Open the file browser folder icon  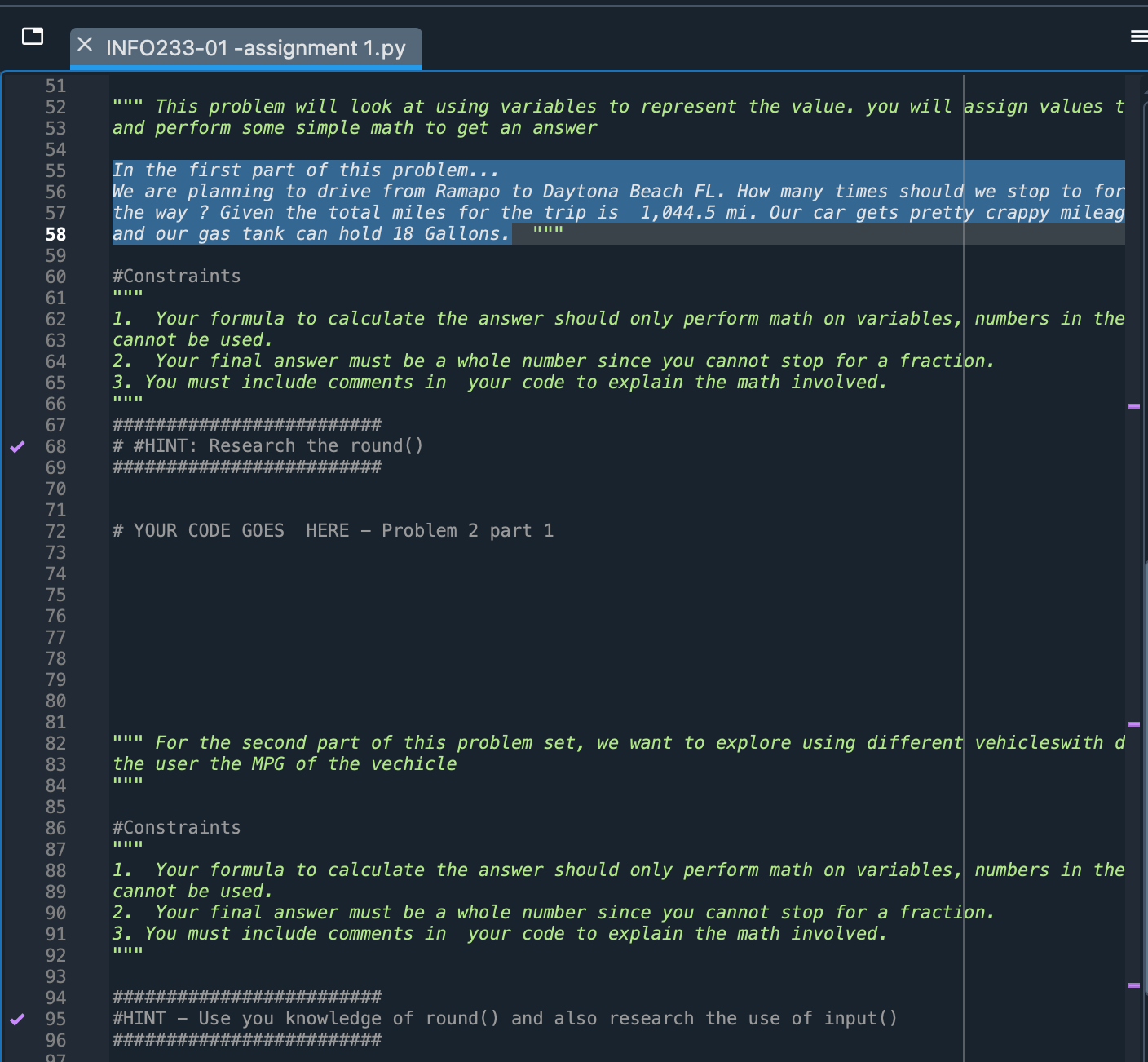tap(33, 37)
